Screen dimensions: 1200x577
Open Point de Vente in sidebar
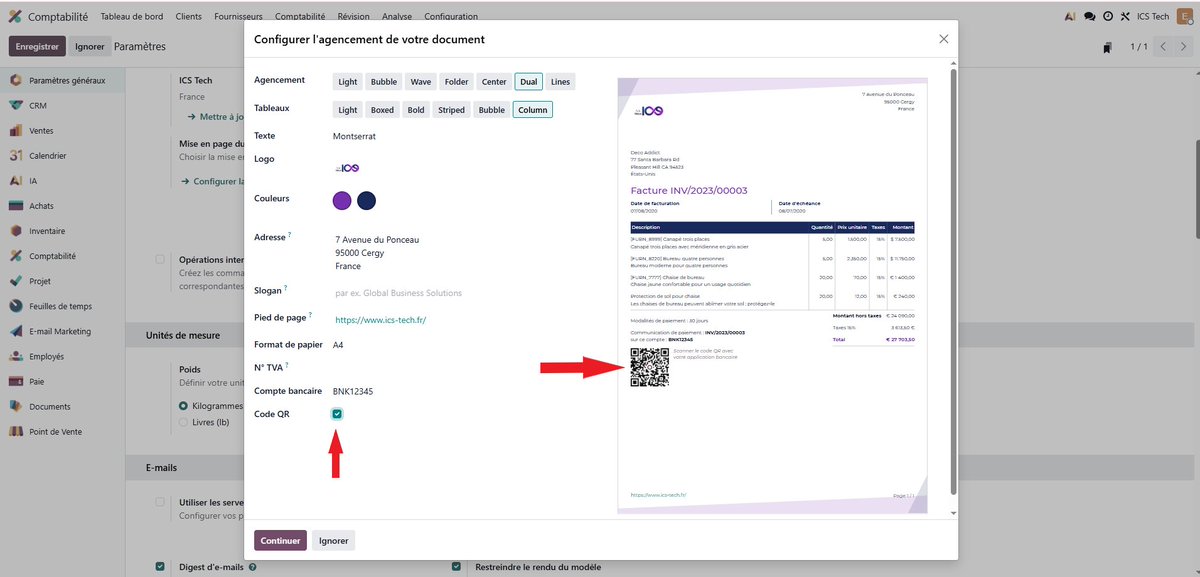(x=62, y=432)
